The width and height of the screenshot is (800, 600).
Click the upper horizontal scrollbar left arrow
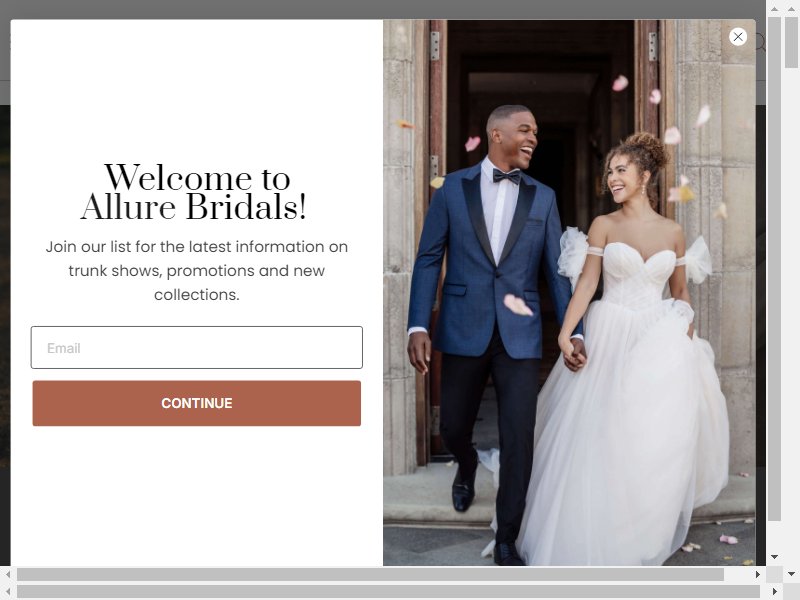click(8, 574)
